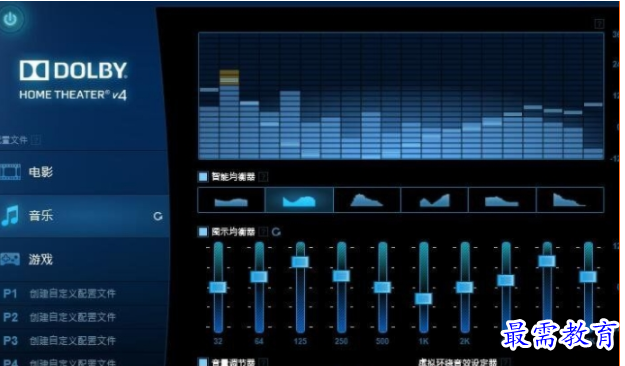
Task: Click the 250 Hz equalizer slider handle
Action: [341, 276]
